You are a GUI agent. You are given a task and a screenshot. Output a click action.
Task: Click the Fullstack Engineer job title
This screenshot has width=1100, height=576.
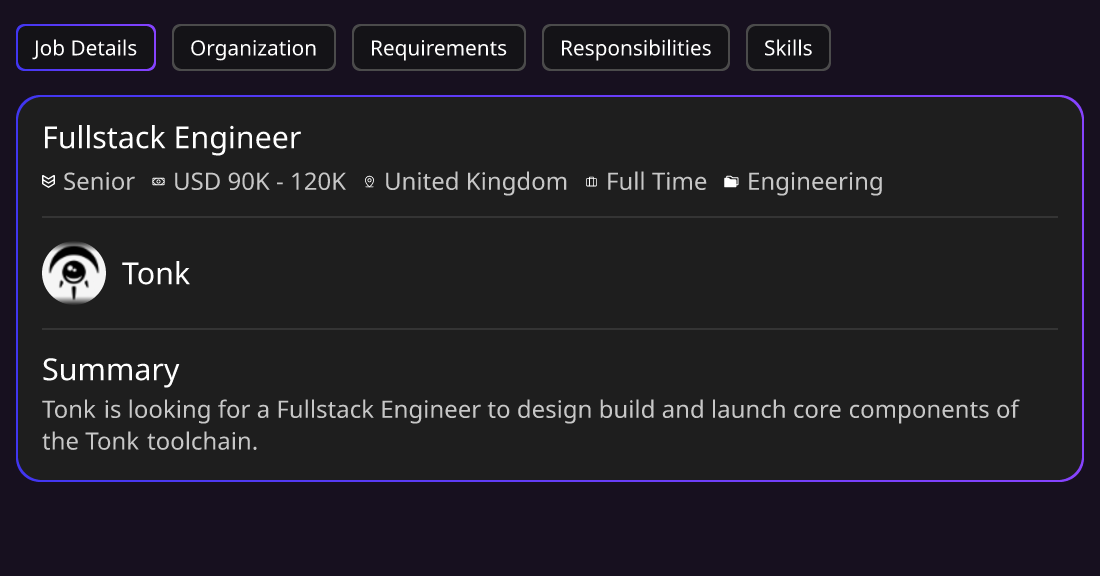[171, 138]
